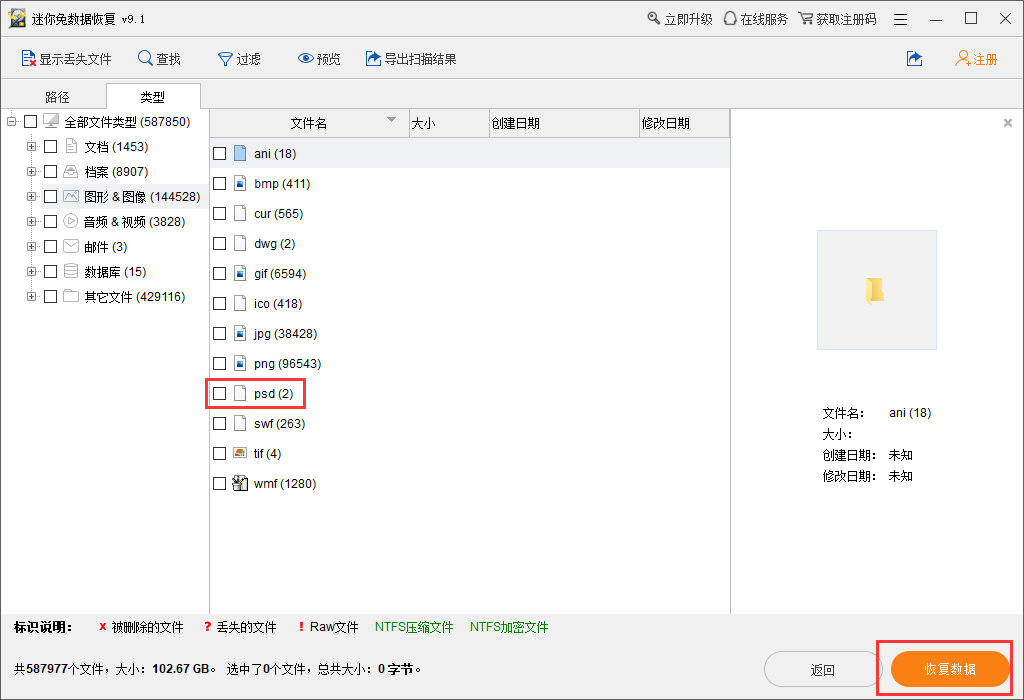
Task: Check the psd (2) checkbox
Action: [219, 394]
